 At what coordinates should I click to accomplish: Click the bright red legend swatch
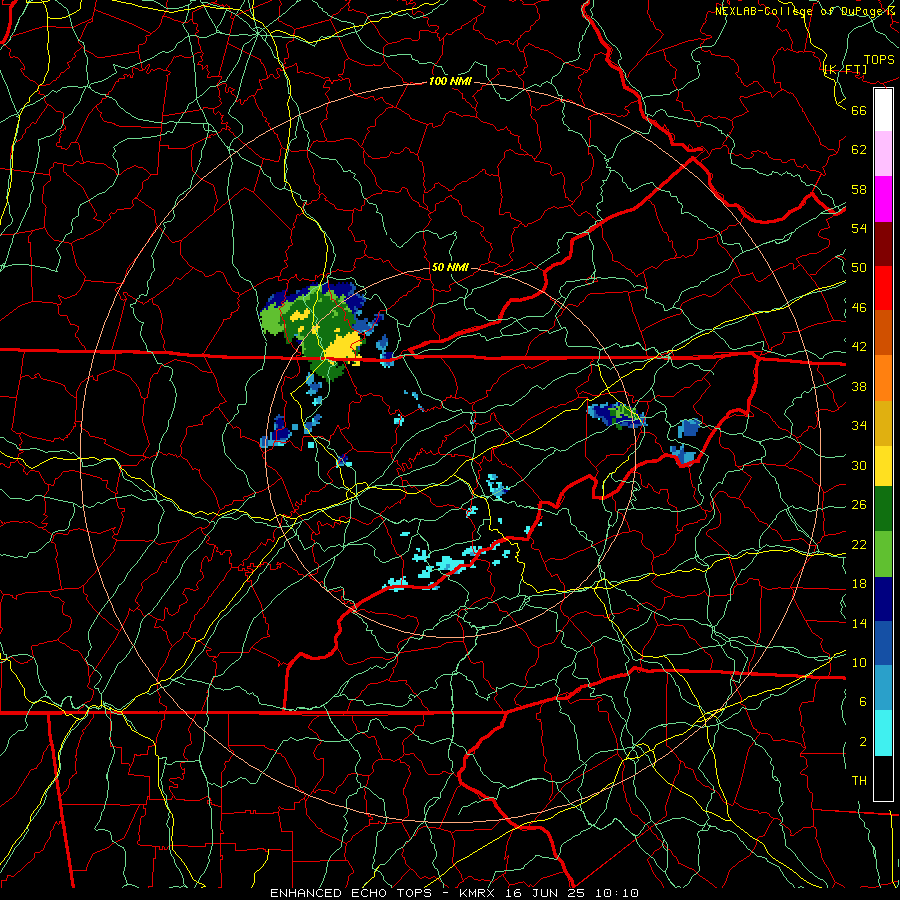click(x=883, y=288)
